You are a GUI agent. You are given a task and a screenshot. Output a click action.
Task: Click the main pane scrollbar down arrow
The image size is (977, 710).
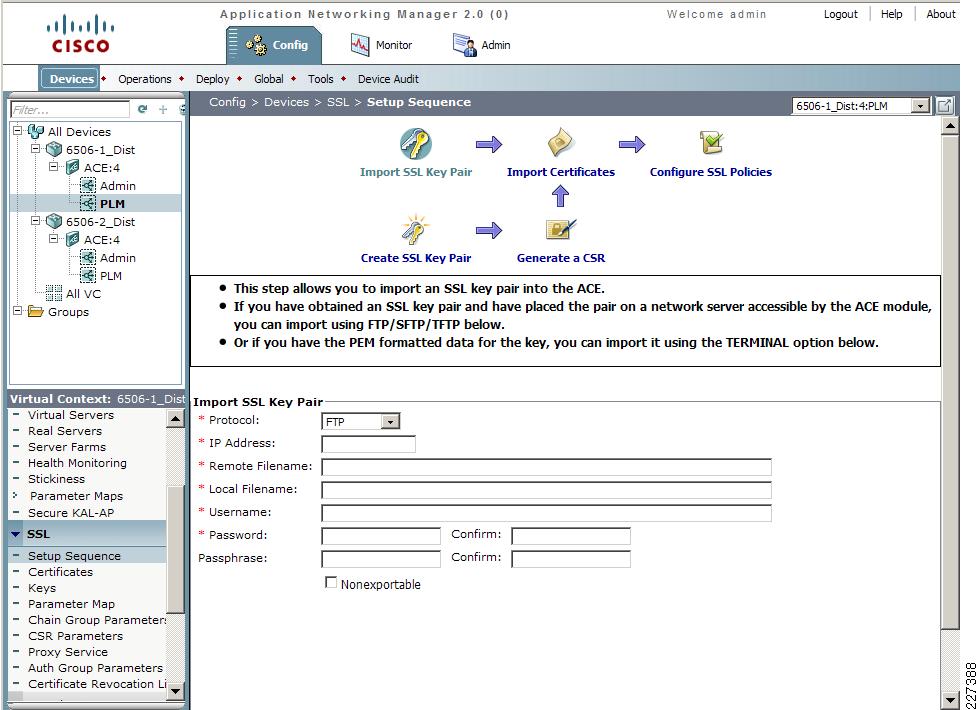[x=950, y=699]
